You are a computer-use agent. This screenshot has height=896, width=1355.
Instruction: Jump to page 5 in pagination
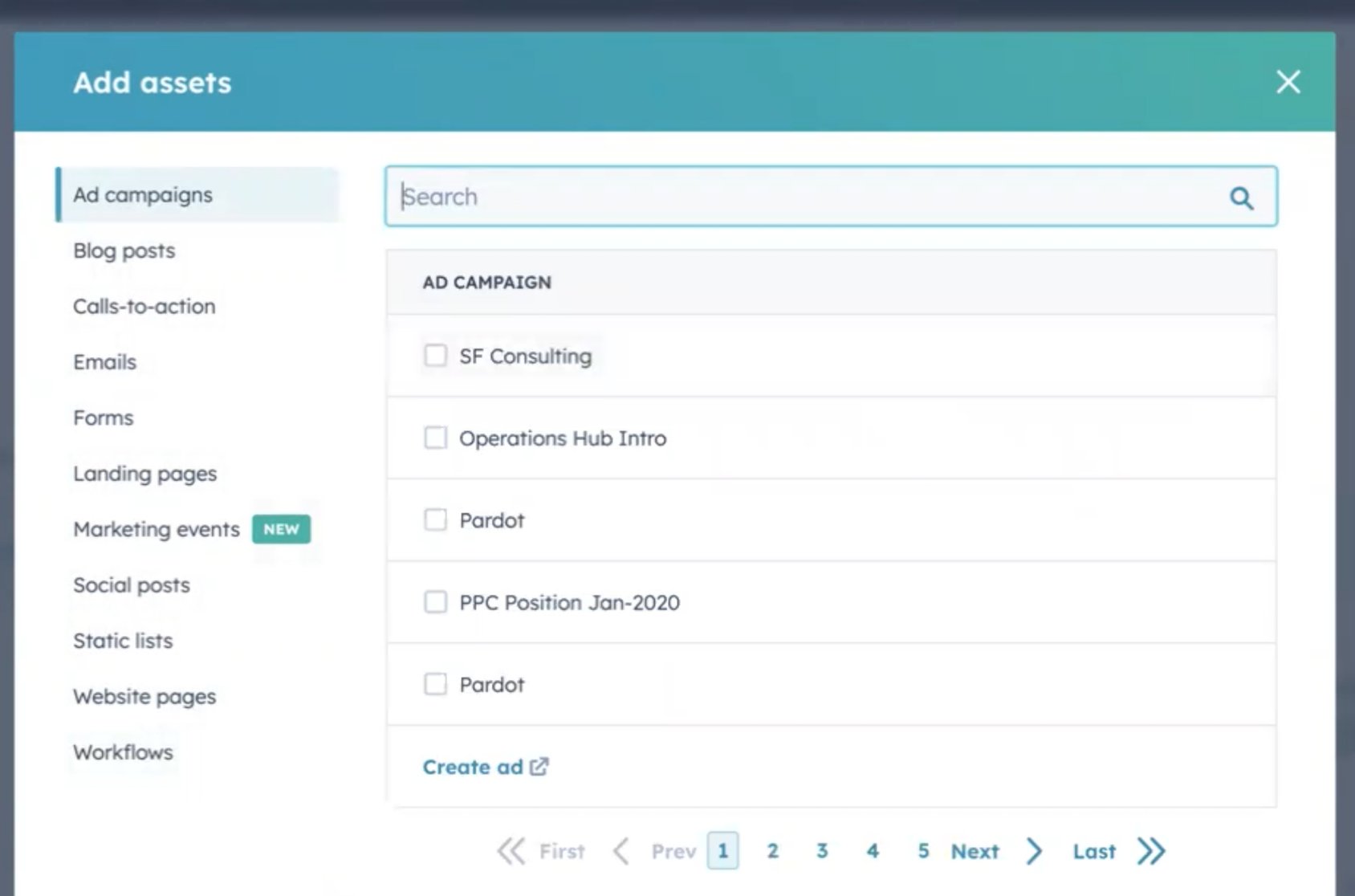[923, 851]
